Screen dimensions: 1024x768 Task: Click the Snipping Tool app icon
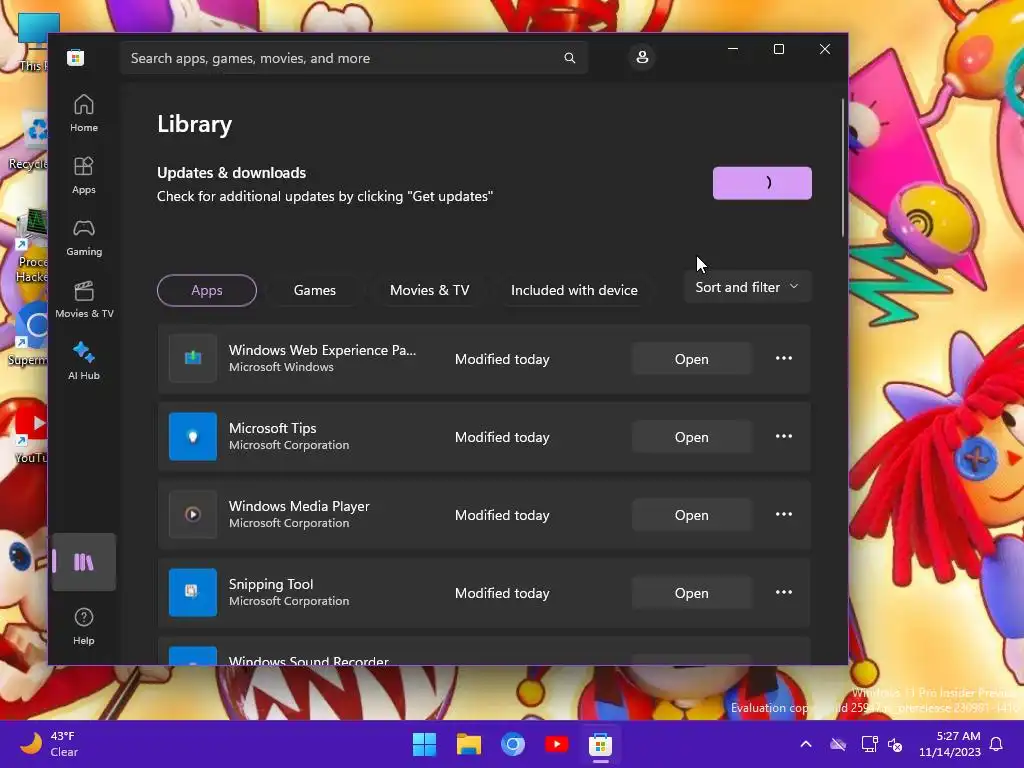pos(193,592)
